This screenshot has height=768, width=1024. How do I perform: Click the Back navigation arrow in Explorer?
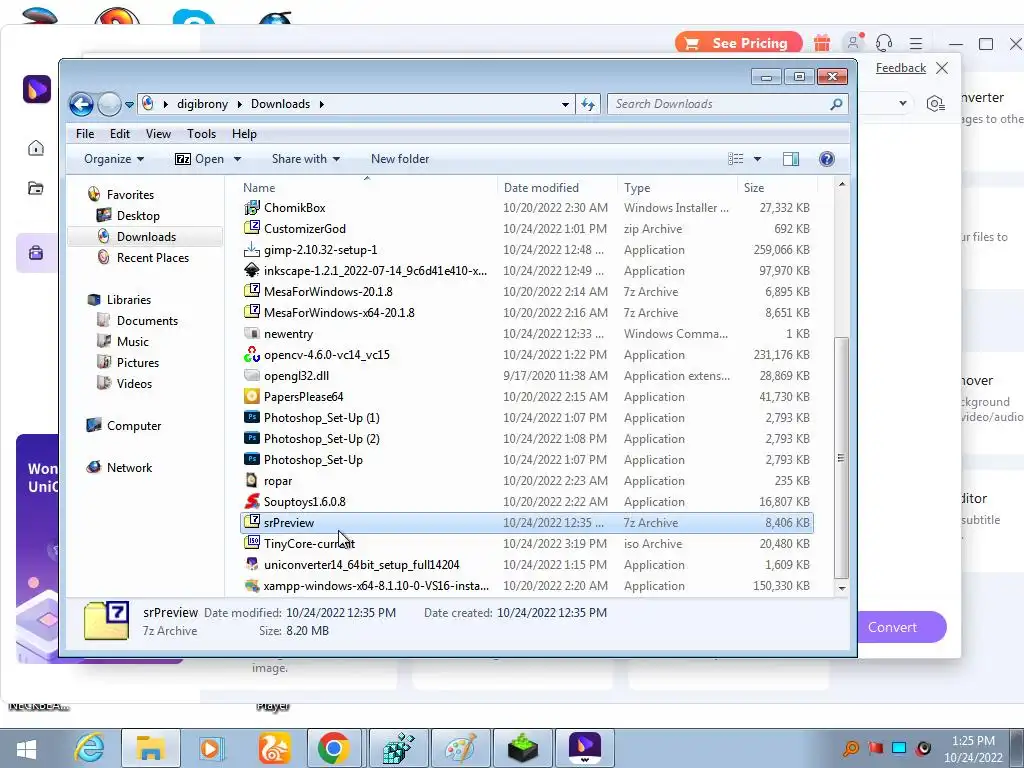[x=82, y=104]
